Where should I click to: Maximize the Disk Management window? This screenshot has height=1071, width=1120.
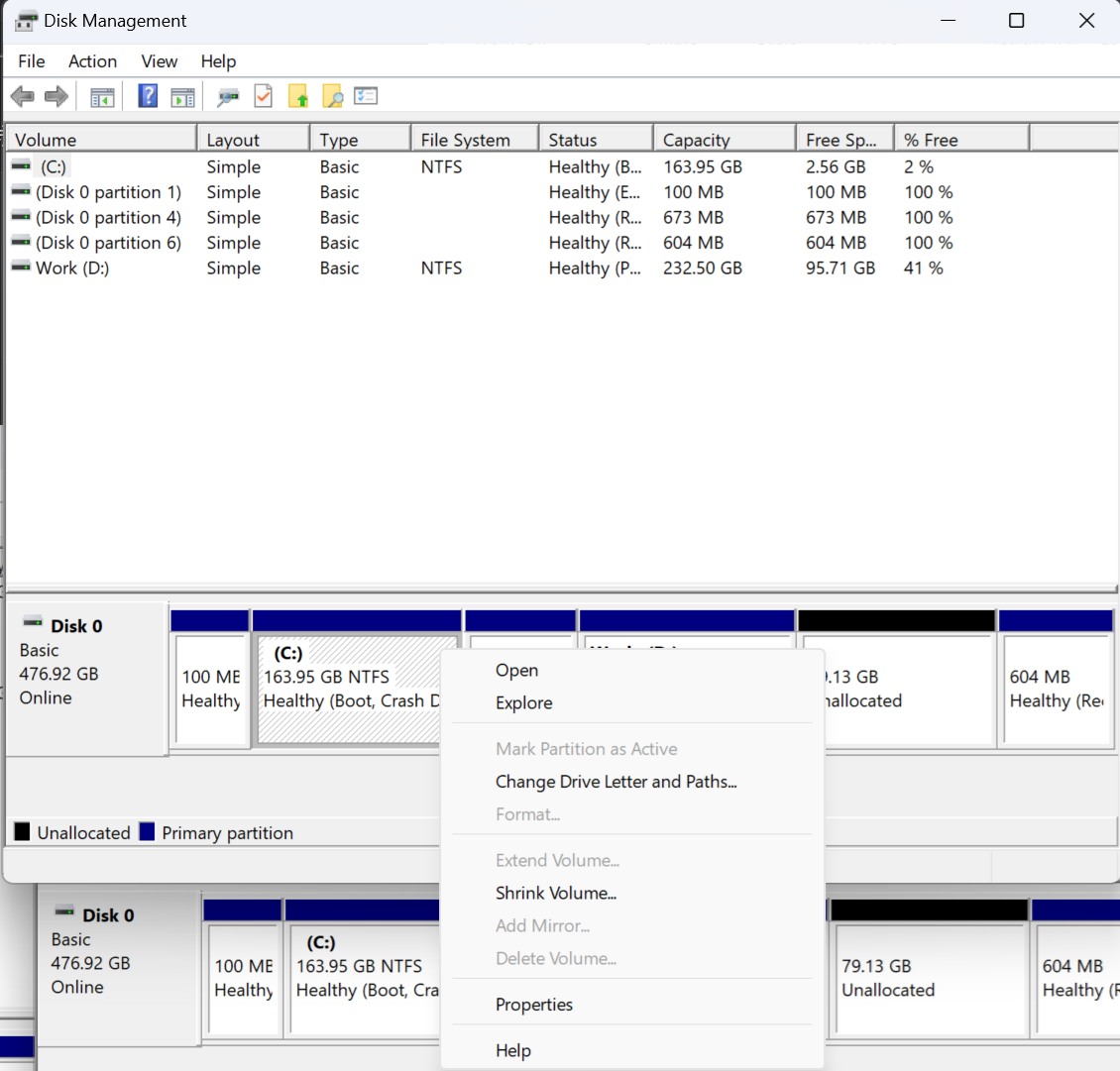click(1017, 21)
